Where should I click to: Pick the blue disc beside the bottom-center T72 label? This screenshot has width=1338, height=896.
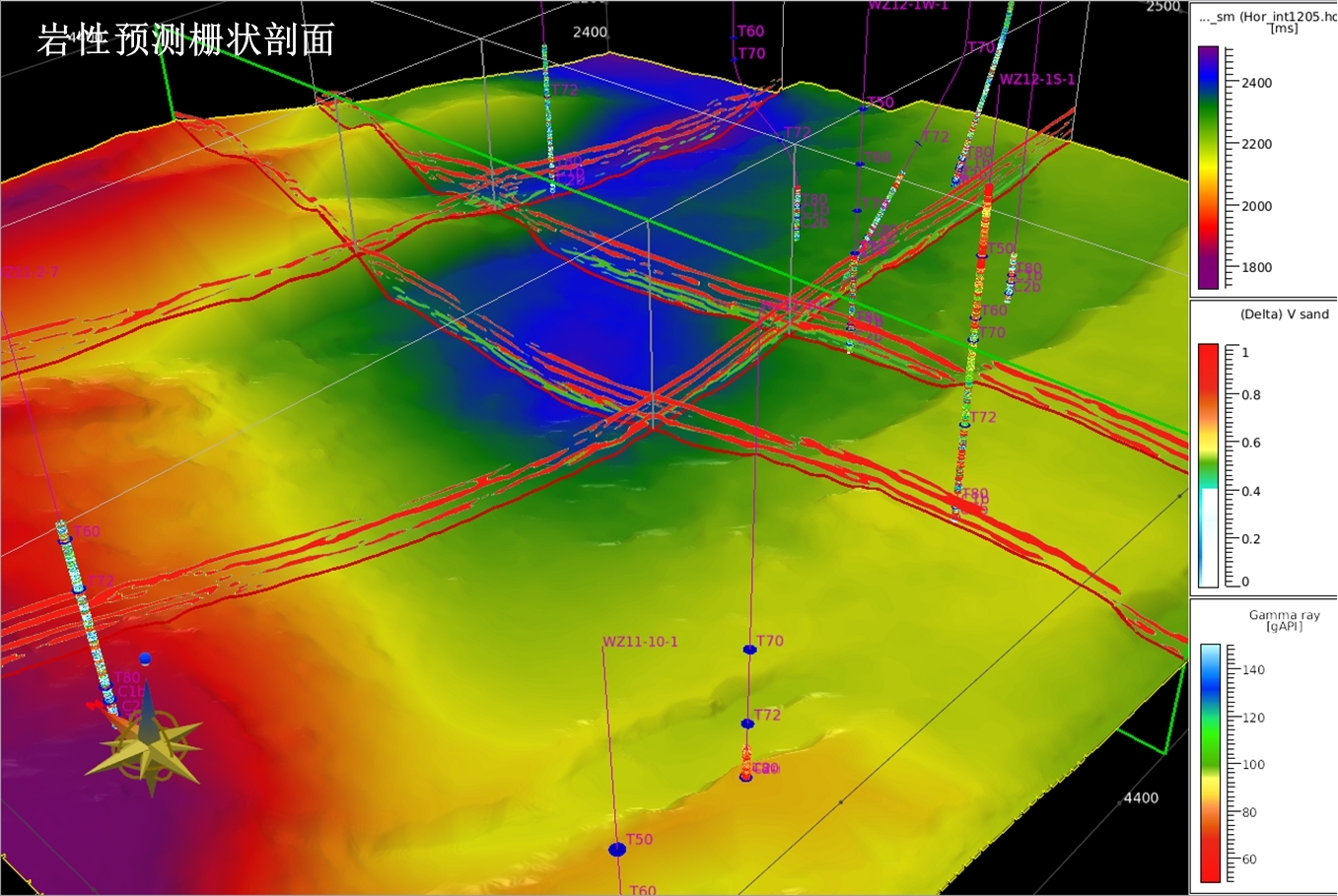click(747, 724)
